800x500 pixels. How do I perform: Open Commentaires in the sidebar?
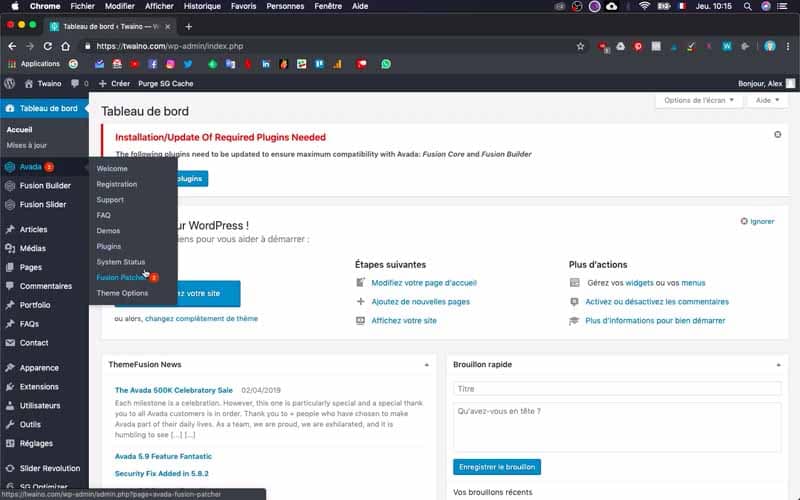coord(44,286)
